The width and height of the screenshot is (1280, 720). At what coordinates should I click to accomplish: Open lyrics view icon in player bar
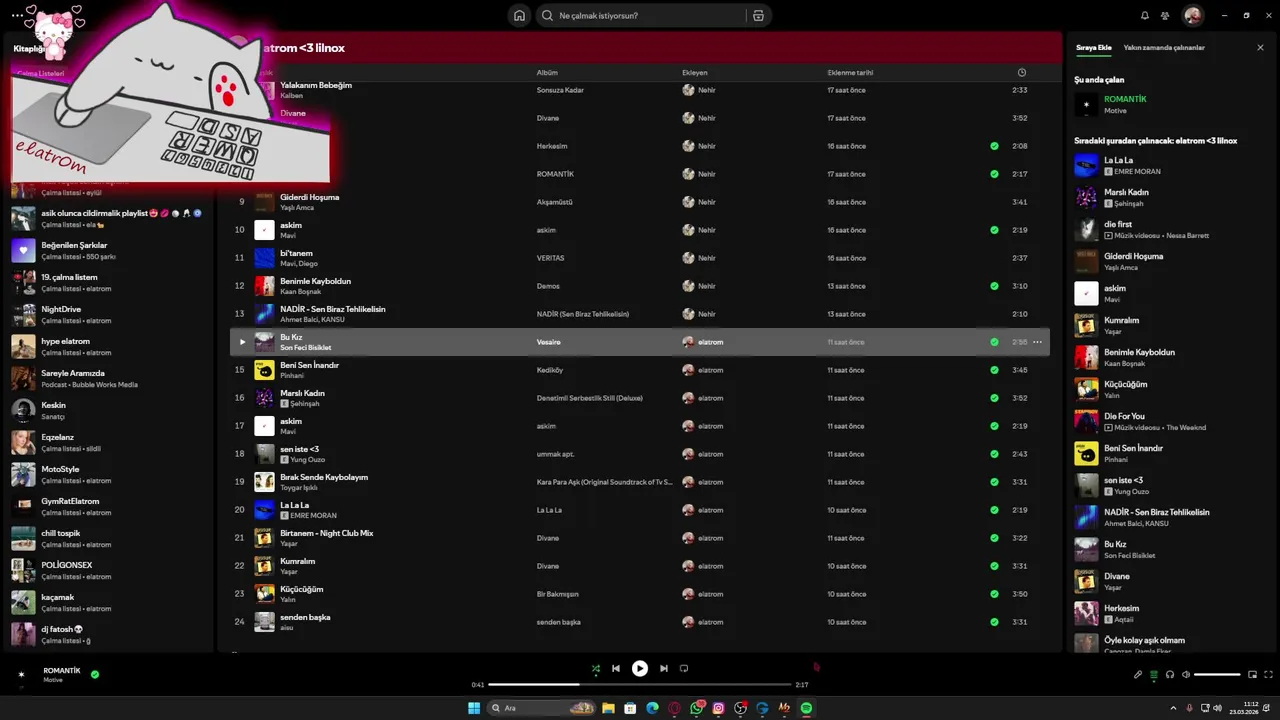[x=1138, y=675]
